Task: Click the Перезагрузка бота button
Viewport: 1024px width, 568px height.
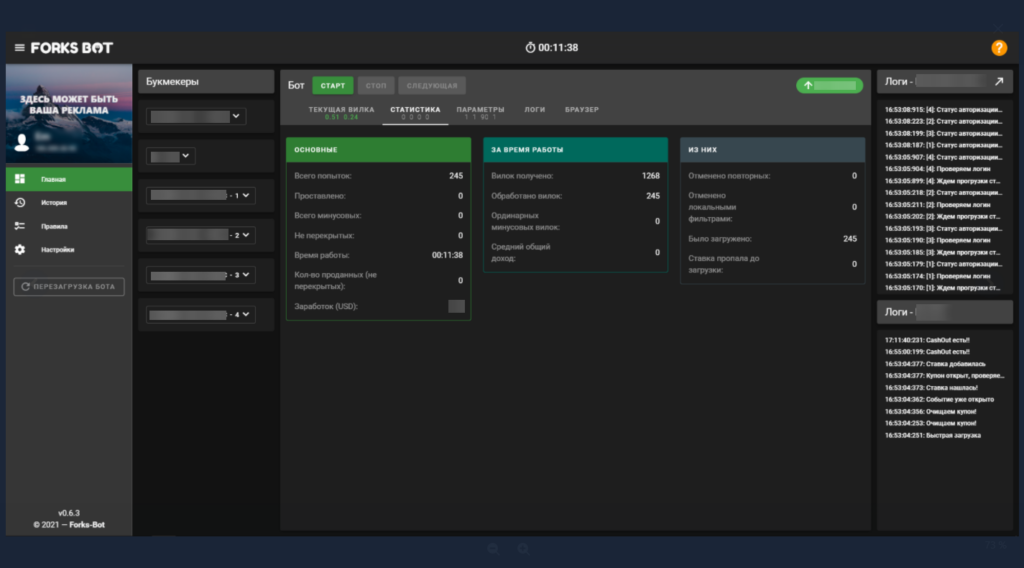Action: click(69, 287)
